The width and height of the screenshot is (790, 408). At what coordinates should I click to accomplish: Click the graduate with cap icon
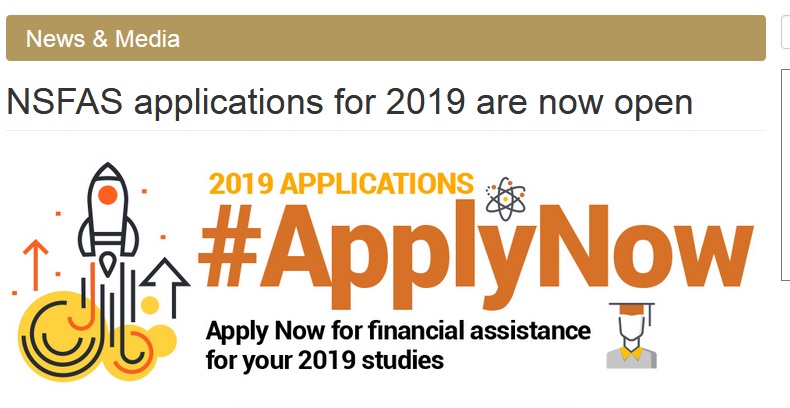click(631, 333)
